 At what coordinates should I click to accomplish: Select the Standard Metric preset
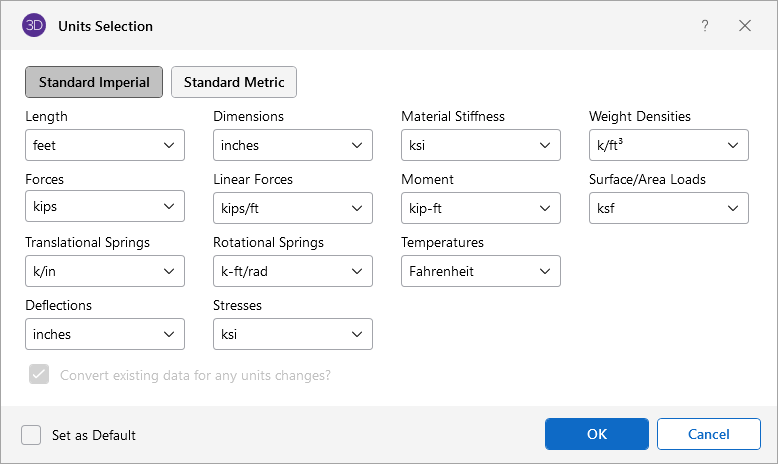(x=234, y=82)
